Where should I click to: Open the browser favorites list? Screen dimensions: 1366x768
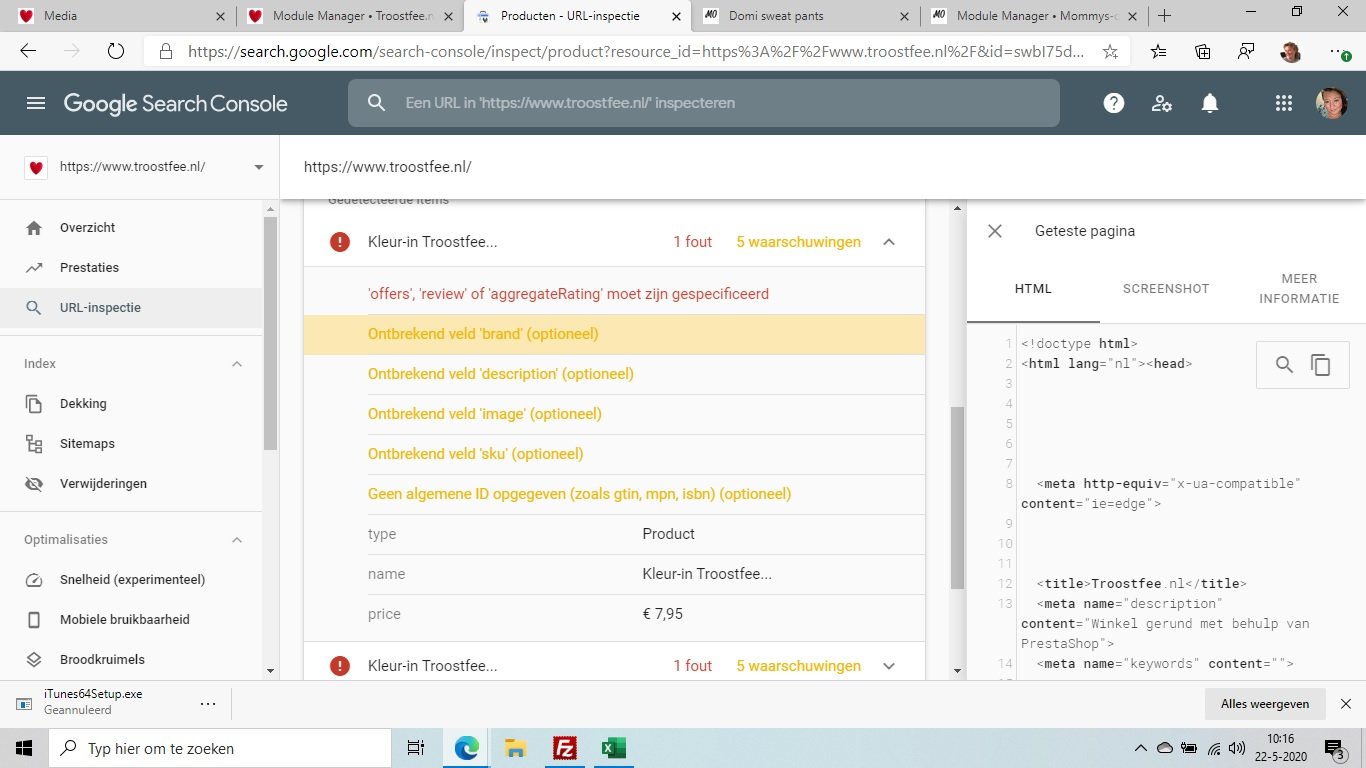[x=1158, y=52]
